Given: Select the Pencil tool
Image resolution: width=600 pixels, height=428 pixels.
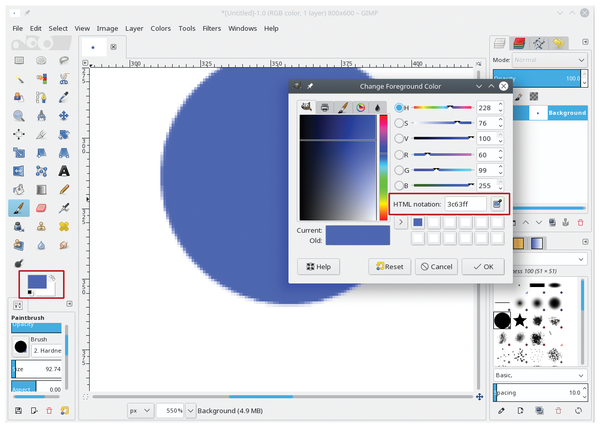Looking at the screenshot, I should point(64,189).
